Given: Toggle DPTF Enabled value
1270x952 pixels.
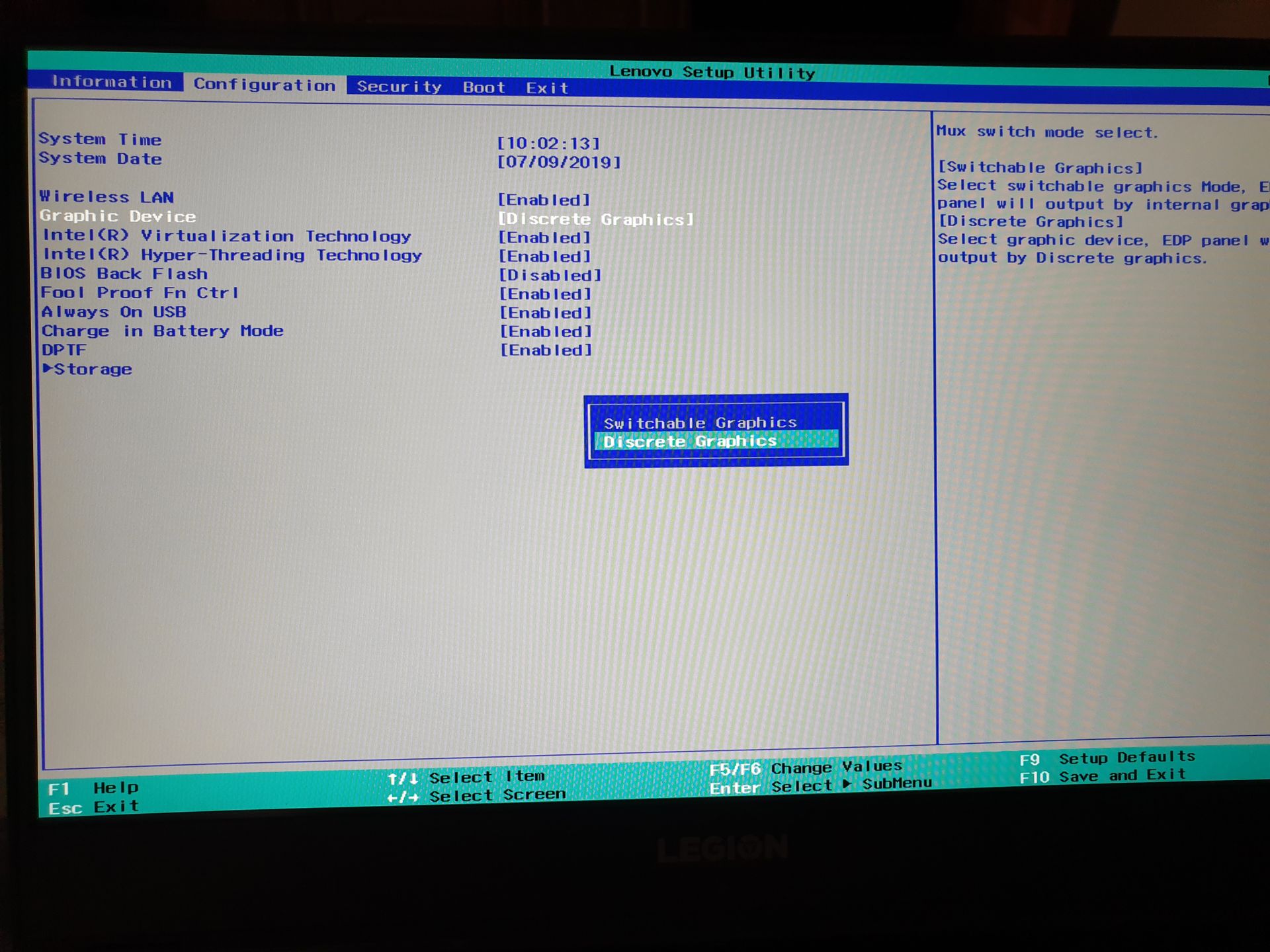Looking at the screenshot, I should (x=546, y=350).
